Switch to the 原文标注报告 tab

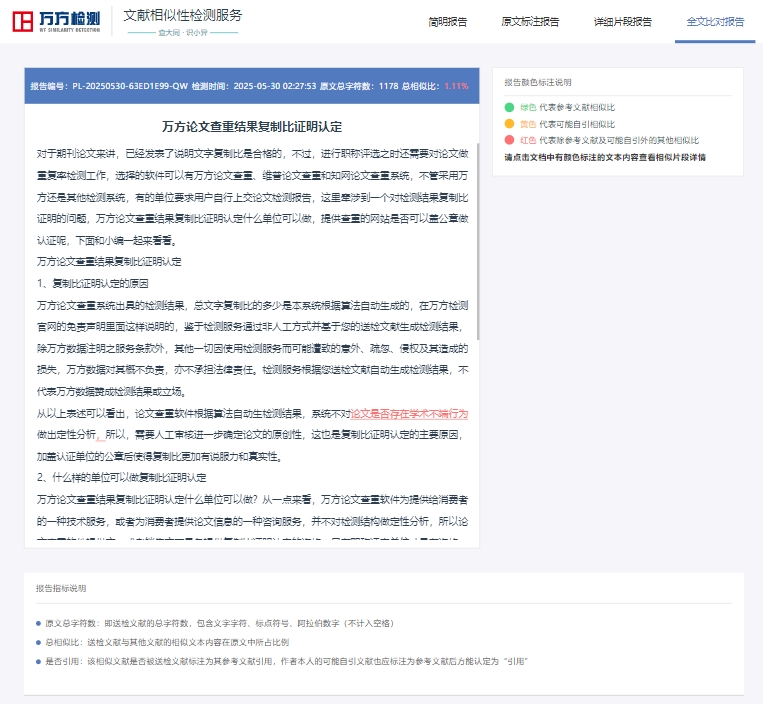tap(530, 21)
